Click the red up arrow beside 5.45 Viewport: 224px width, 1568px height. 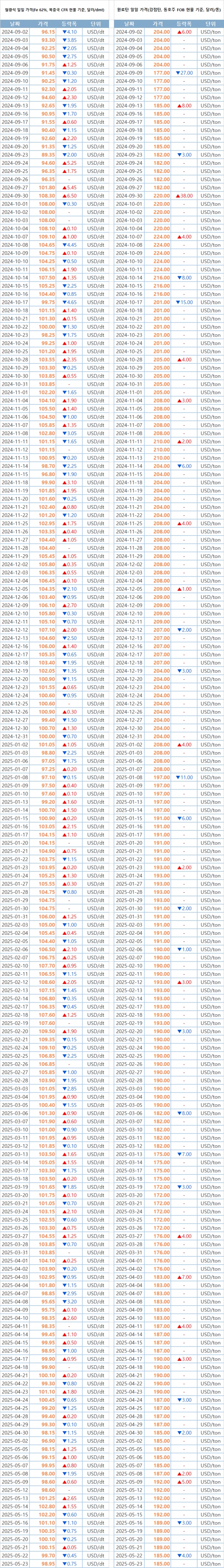pos(64,188)
